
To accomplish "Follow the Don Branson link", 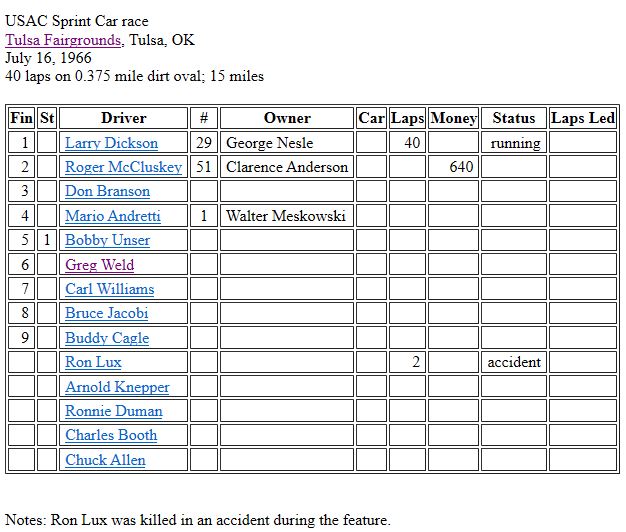I will point(107,191).
